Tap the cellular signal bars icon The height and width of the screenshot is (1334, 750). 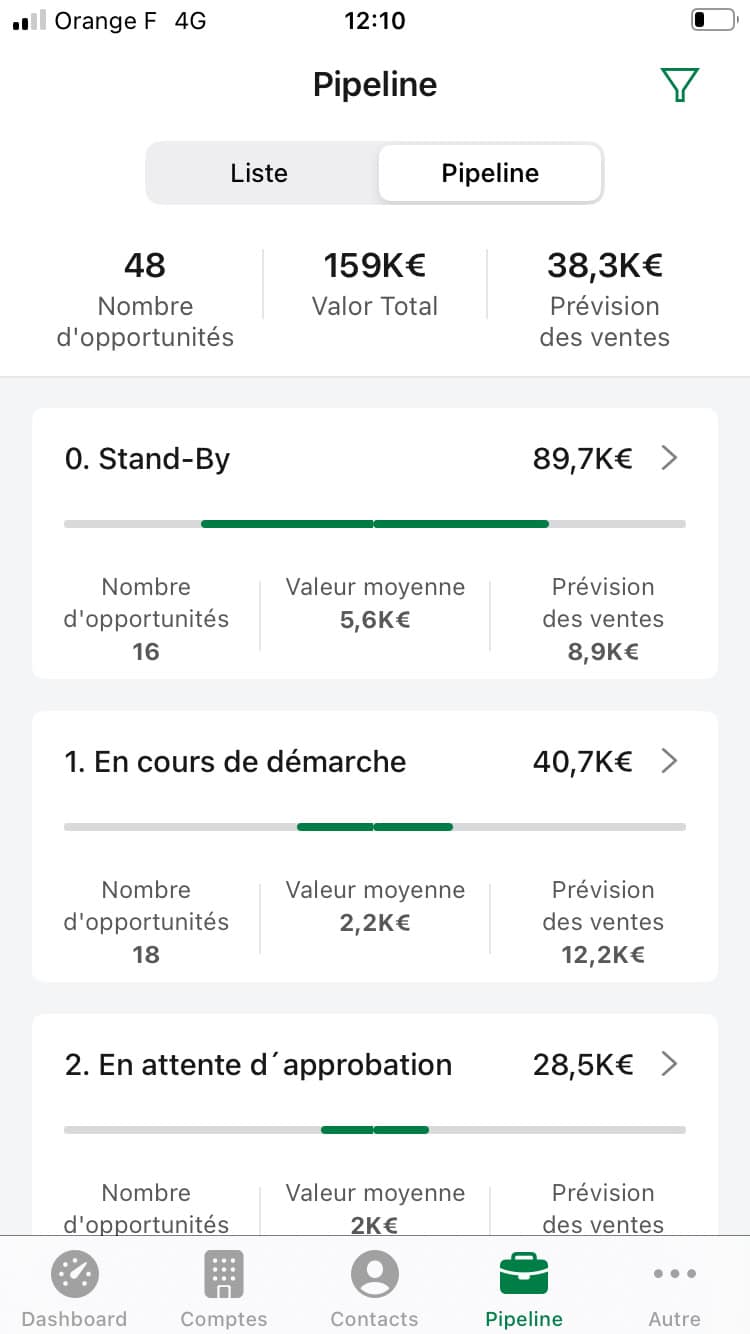click(29, 21)
